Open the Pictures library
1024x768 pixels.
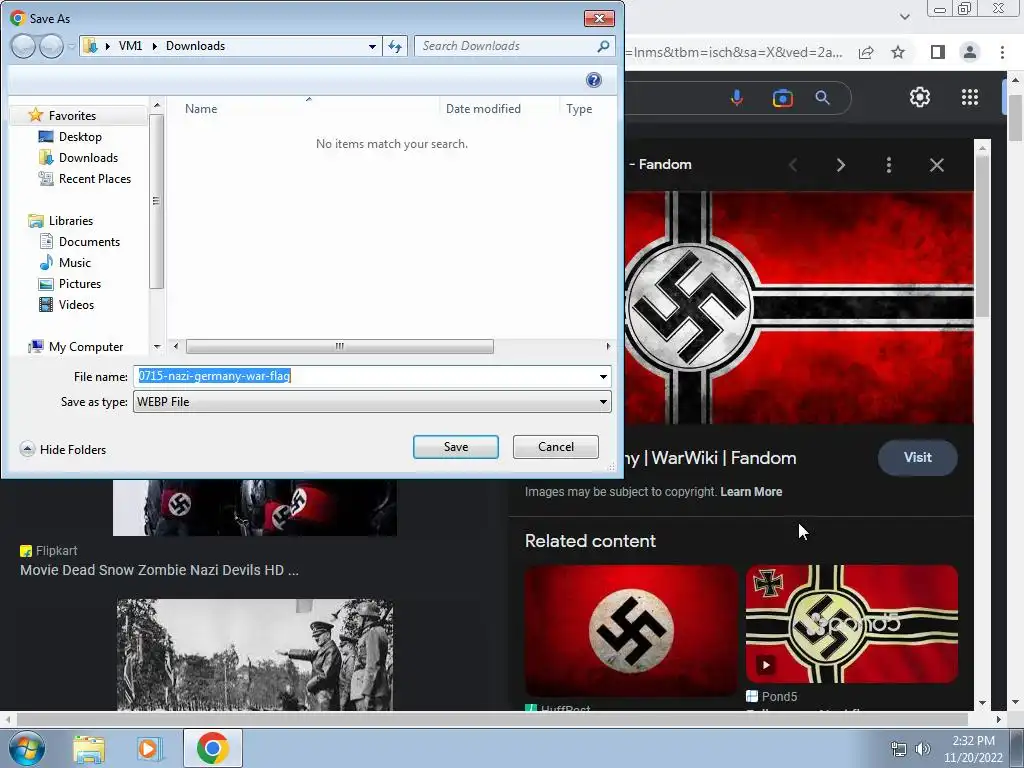coord(80,283)
